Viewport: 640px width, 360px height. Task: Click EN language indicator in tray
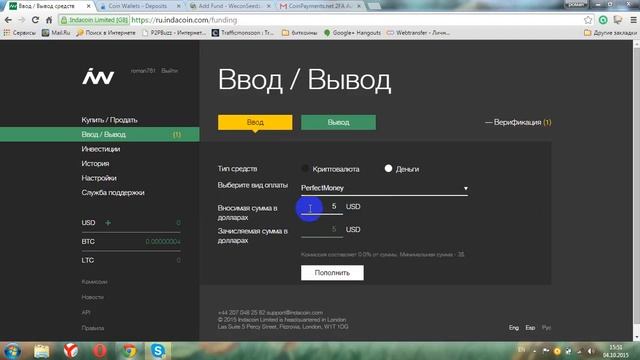(x=522, y=350)
